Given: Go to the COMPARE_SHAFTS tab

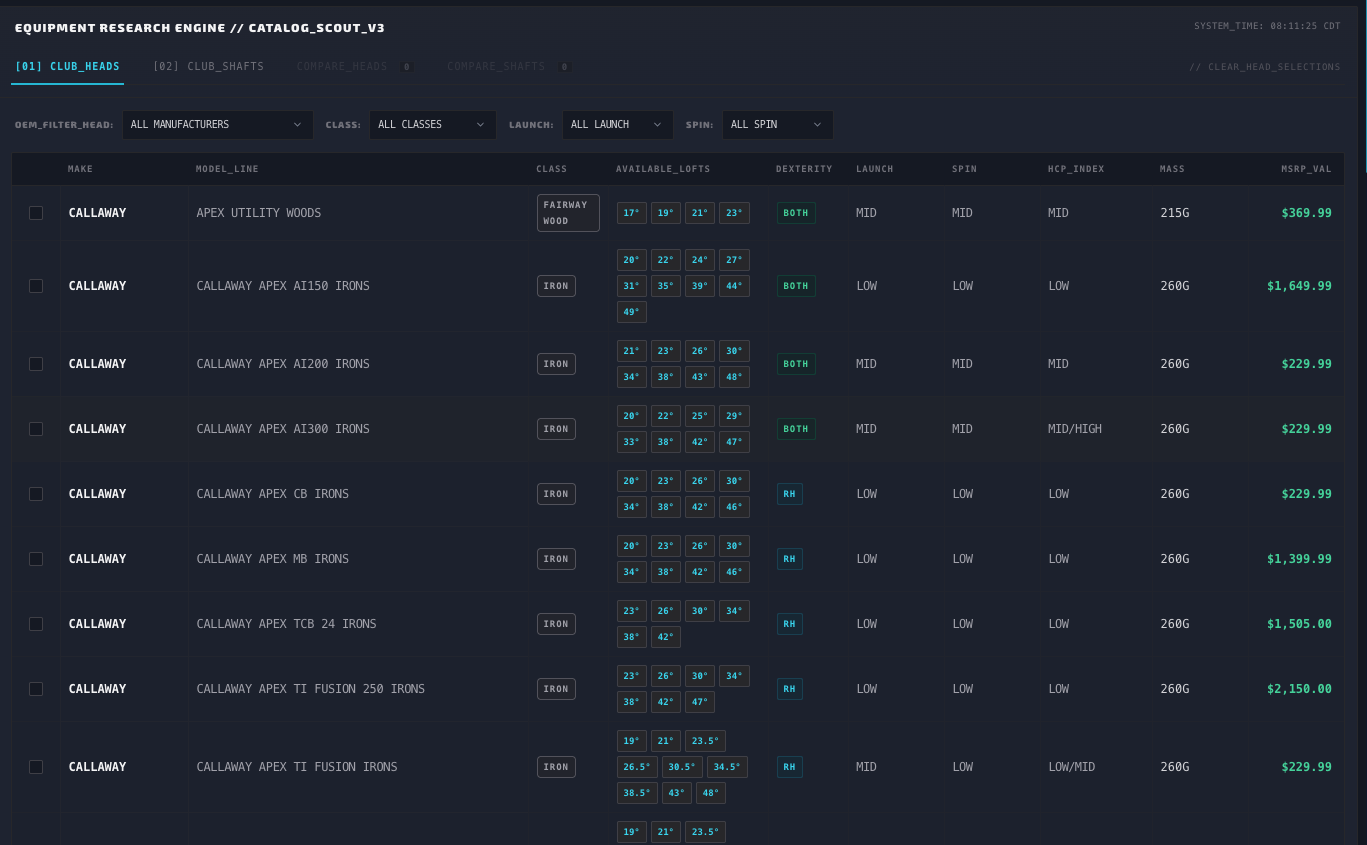Looking at the screenshot, I should point(509,67).
